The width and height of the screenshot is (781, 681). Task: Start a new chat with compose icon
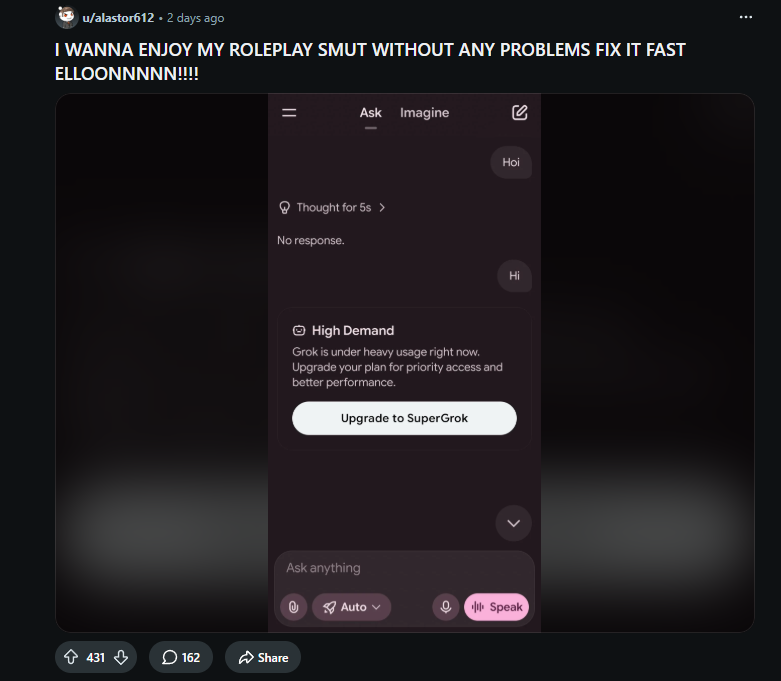[x=520, y=113]
